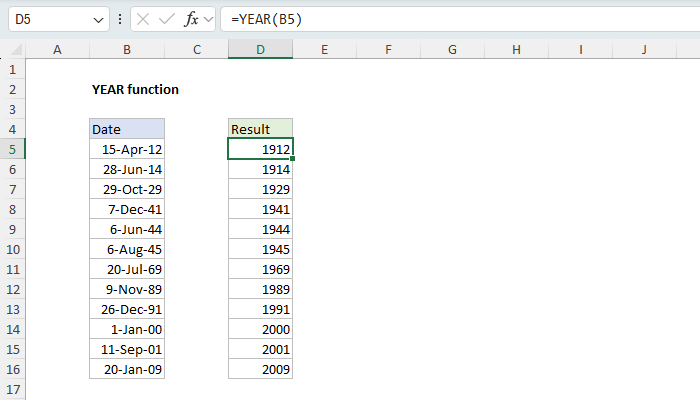Viewport: 700px width, 400px height.
Task: Select row 4 header
Action: click(12, 129)
